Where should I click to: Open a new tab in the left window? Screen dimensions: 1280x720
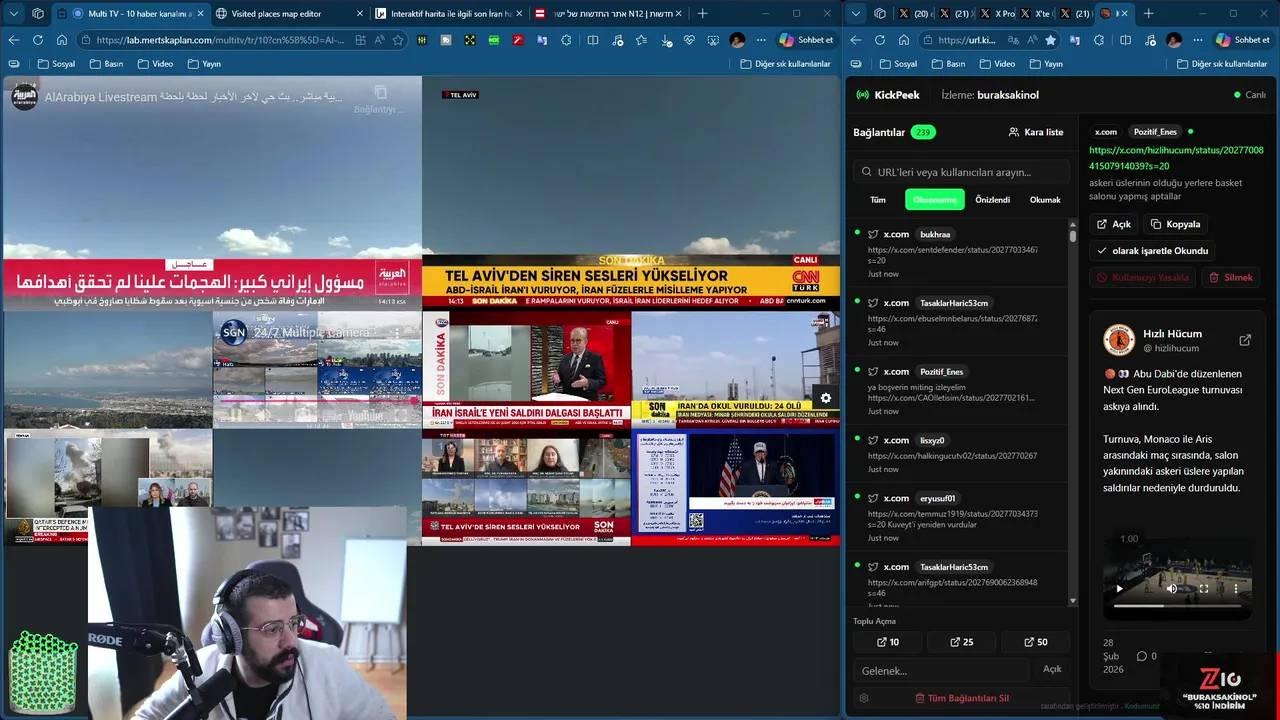click(x=702, y=14)
